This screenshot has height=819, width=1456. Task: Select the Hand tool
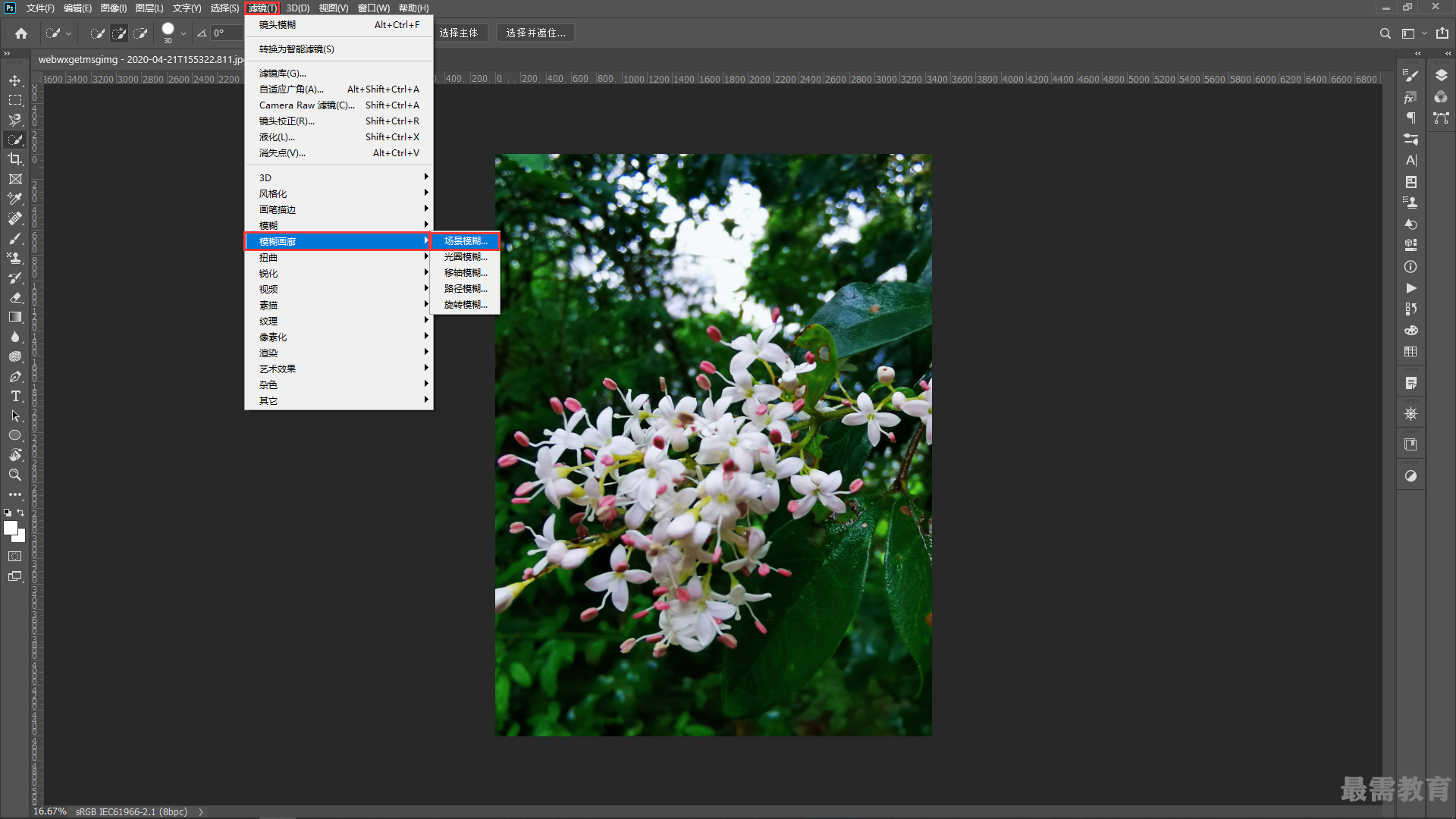point(15,455)
